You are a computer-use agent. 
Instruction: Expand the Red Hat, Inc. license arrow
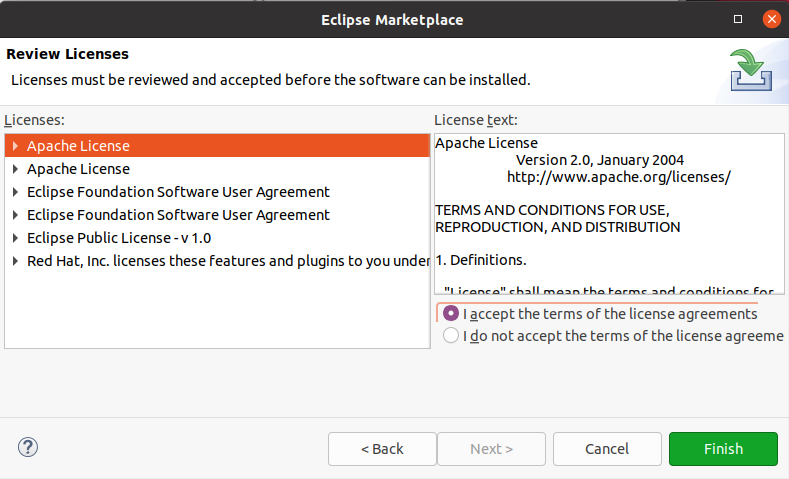pos(16,261)
